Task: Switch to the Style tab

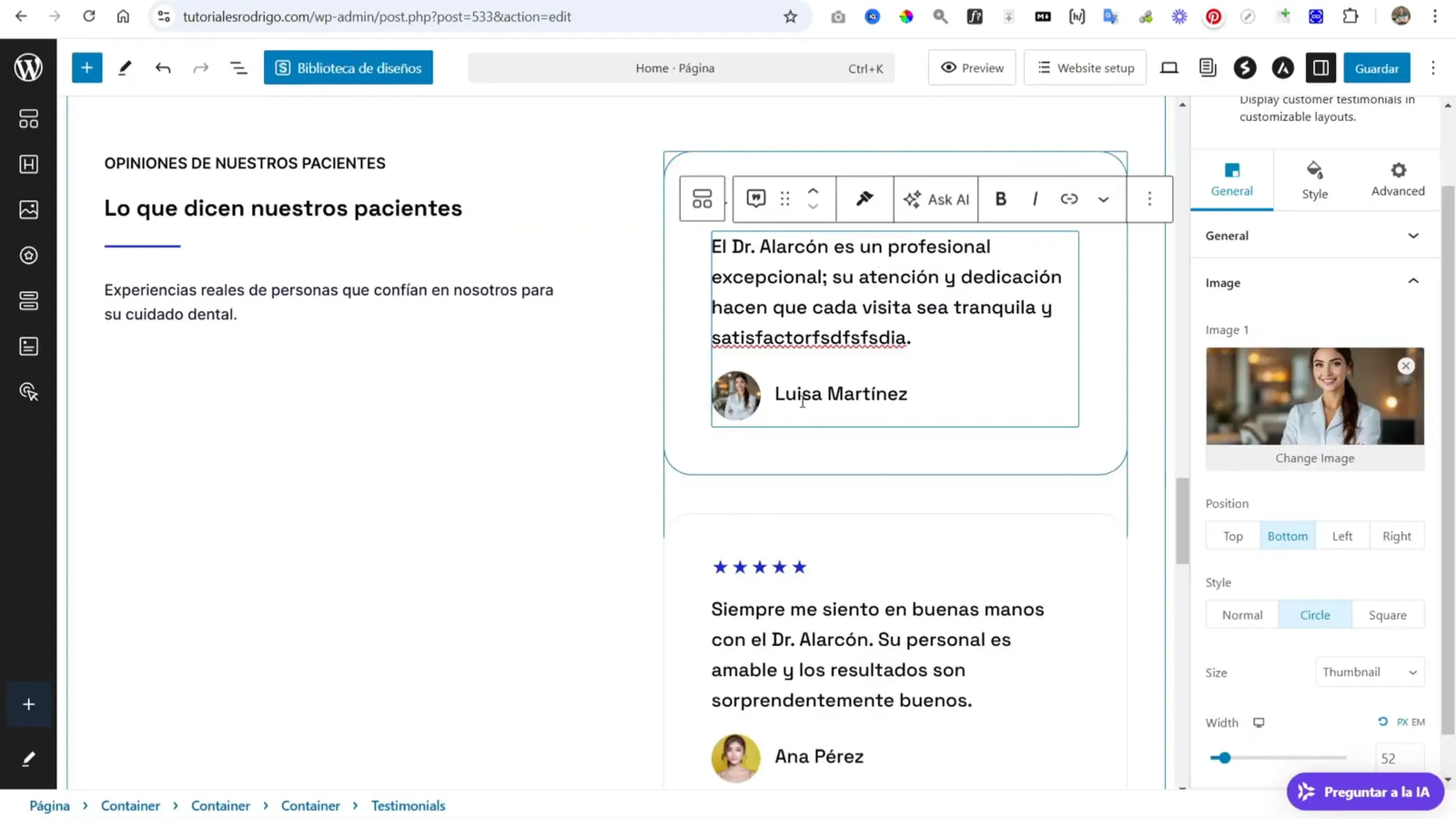Action: pyautogui.click(x=1314, y=179)
